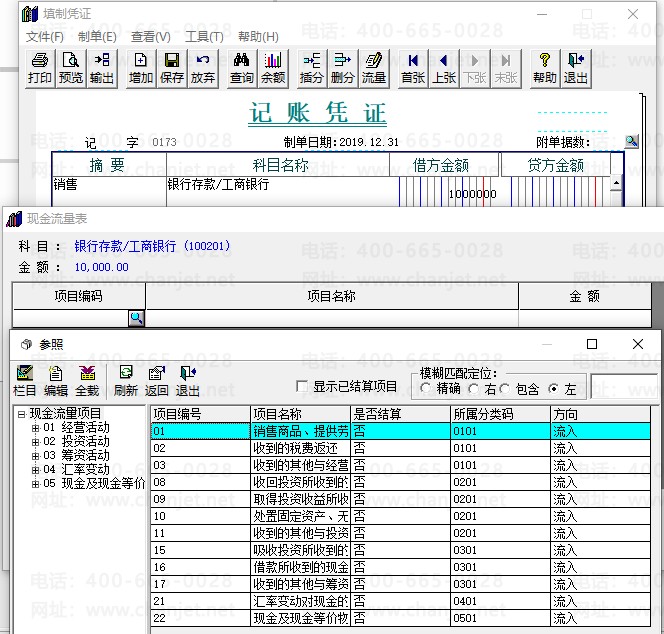Click the 全载 load-all icon
Image resolution: width=664 pixels, height=634 pixels.
[87, 381]
